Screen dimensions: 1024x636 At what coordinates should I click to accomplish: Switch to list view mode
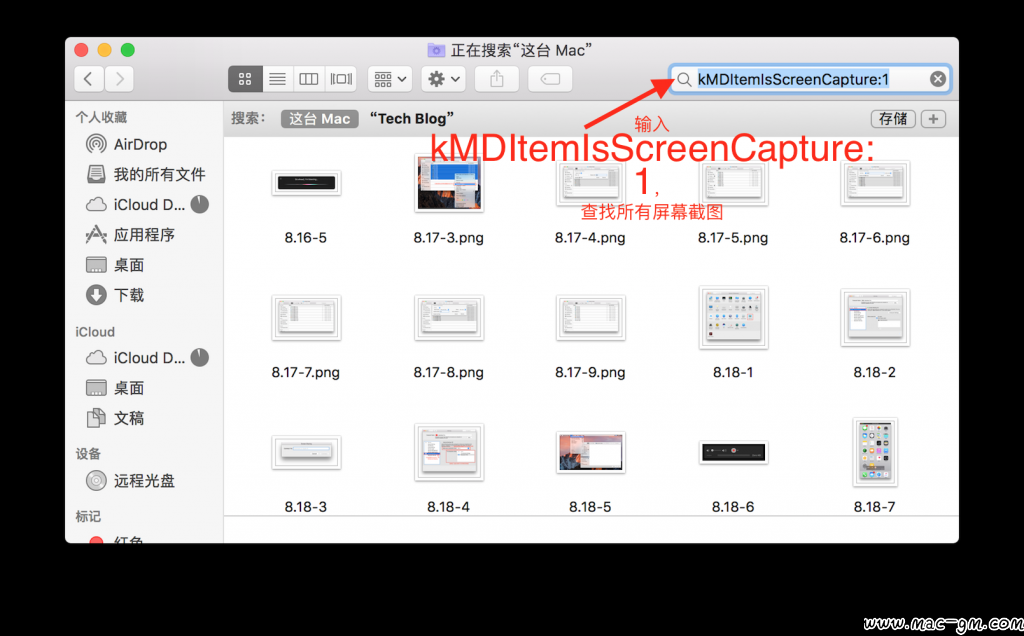click(277, 79)
